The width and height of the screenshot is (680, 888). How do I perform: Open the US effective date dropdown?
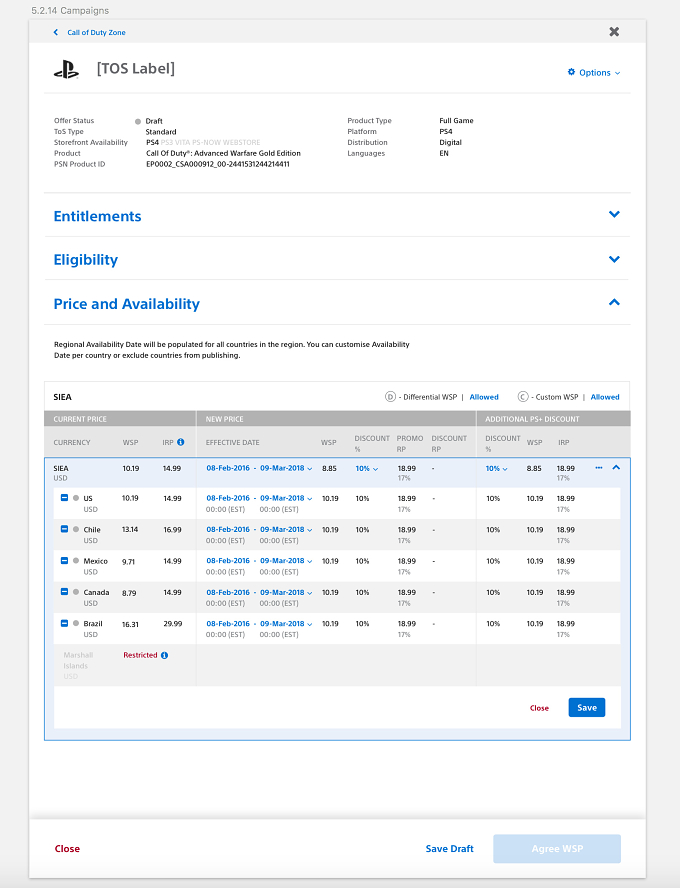pos(259,498)
